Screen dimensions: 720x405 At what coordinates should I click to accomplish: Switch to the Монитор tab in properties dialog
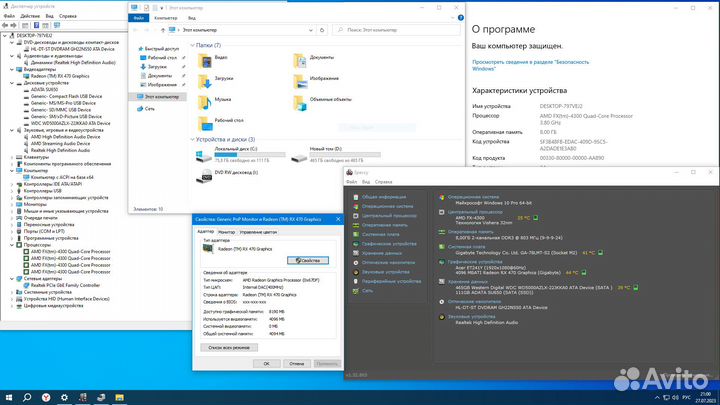pyautogui.click(x=226, y=232)
